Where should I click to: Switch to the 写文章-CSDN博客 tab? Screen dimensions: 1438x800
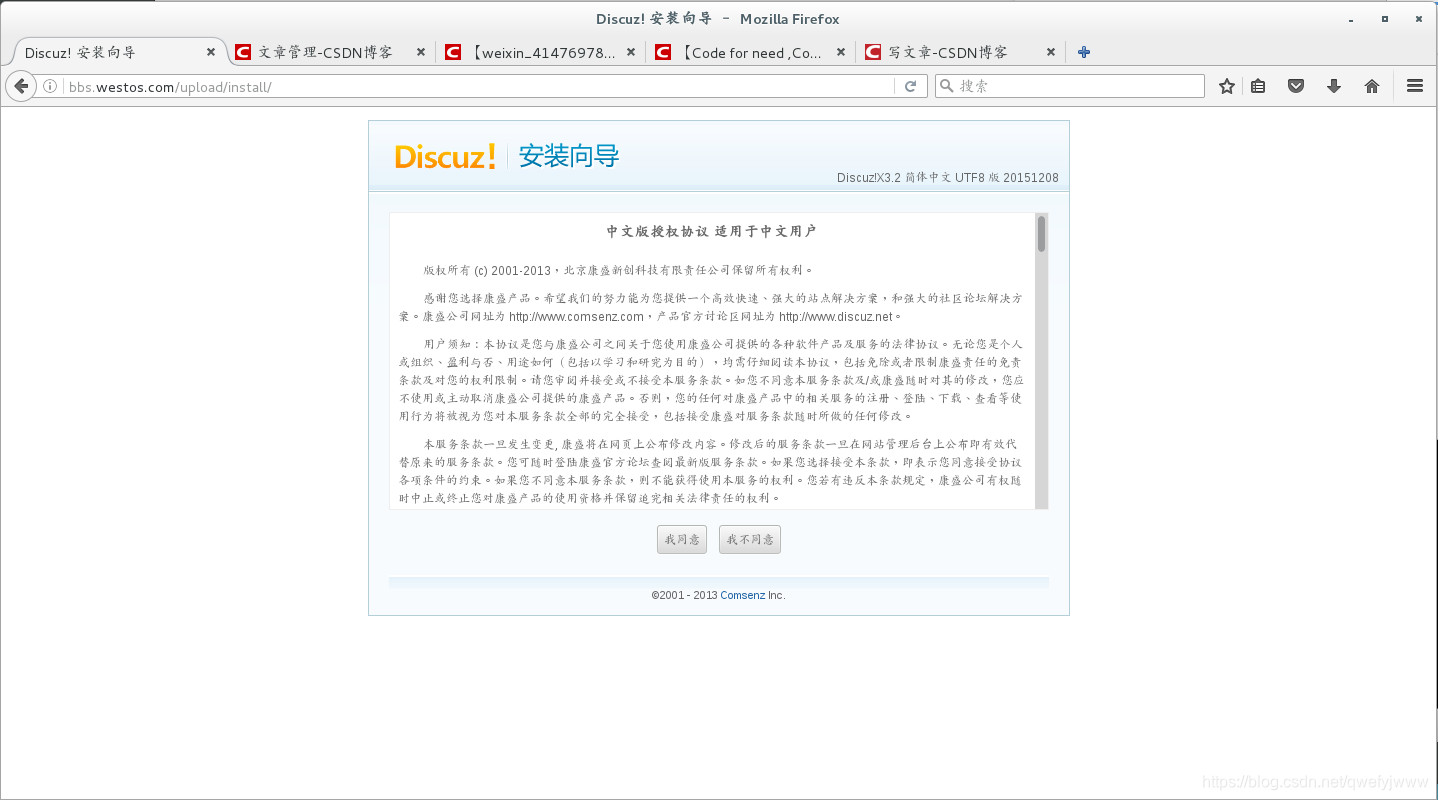[x=960, y=52]
